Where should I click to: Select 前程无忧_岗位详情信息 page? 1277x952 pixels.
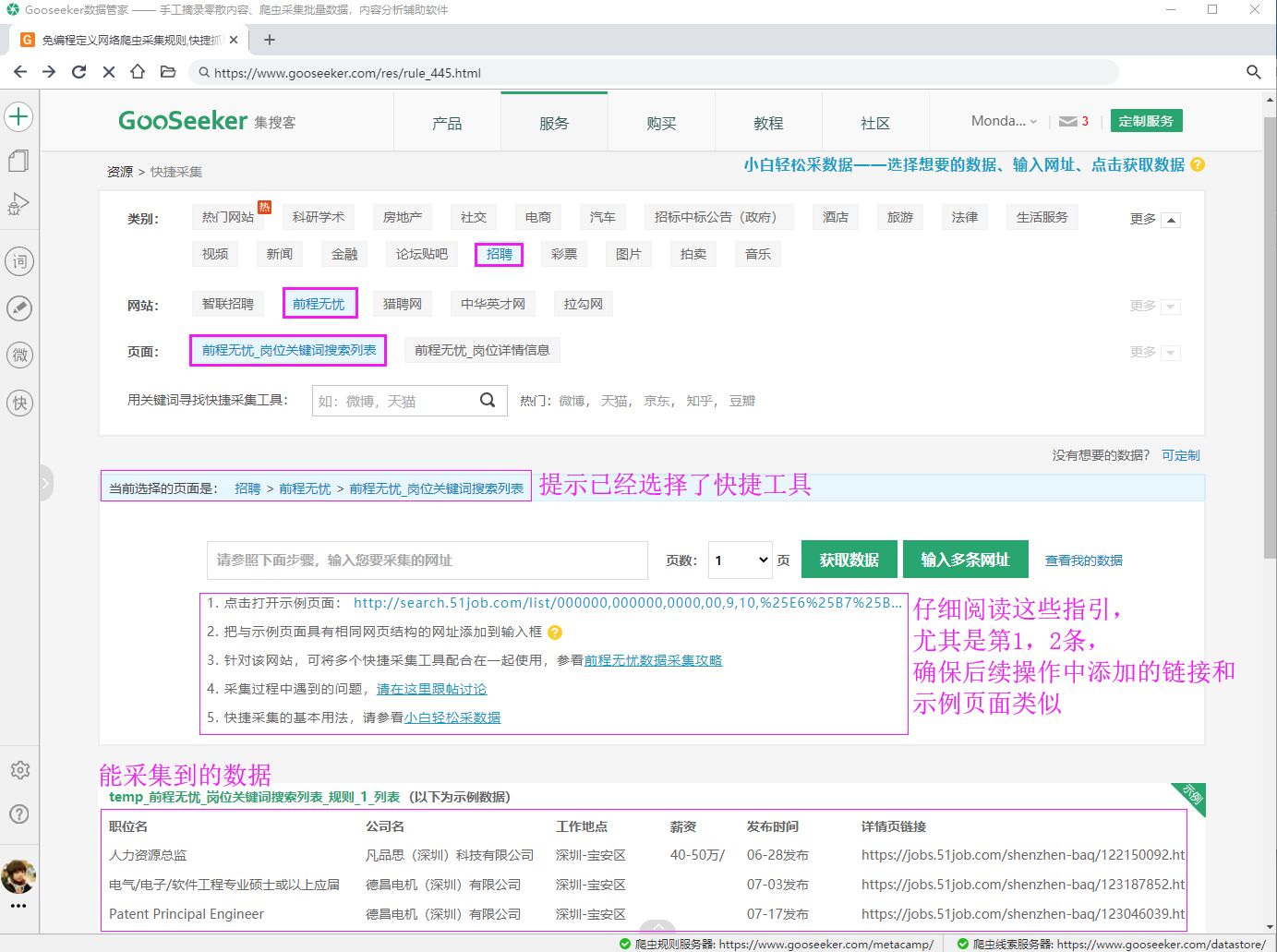482,350
